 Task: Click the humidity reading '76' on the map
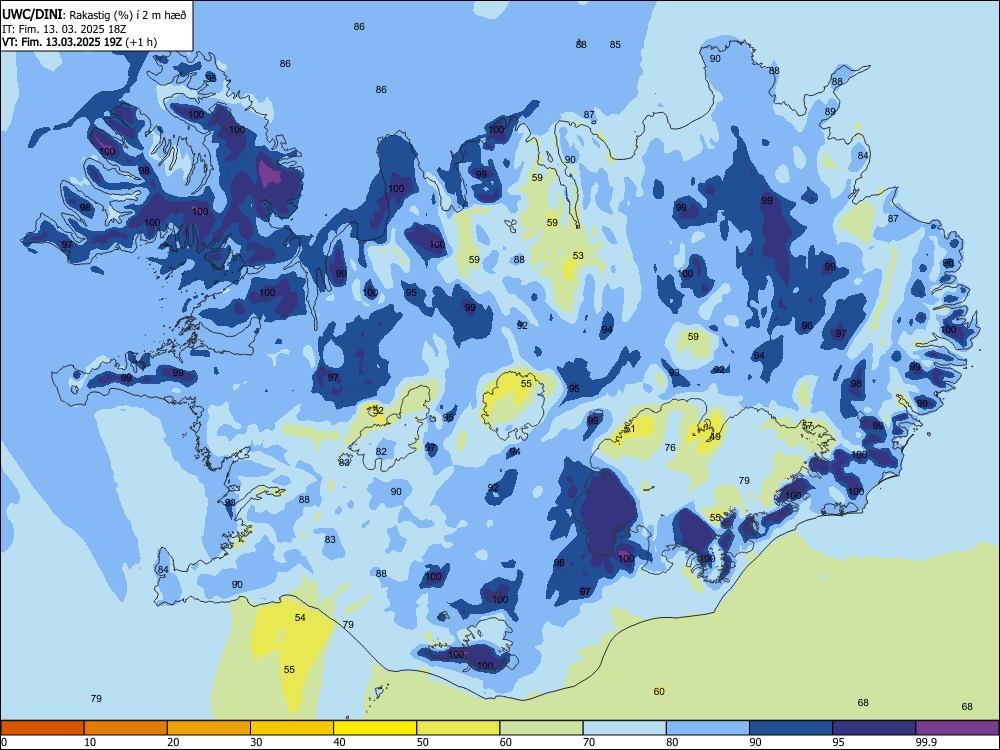[x=670, y=448]
